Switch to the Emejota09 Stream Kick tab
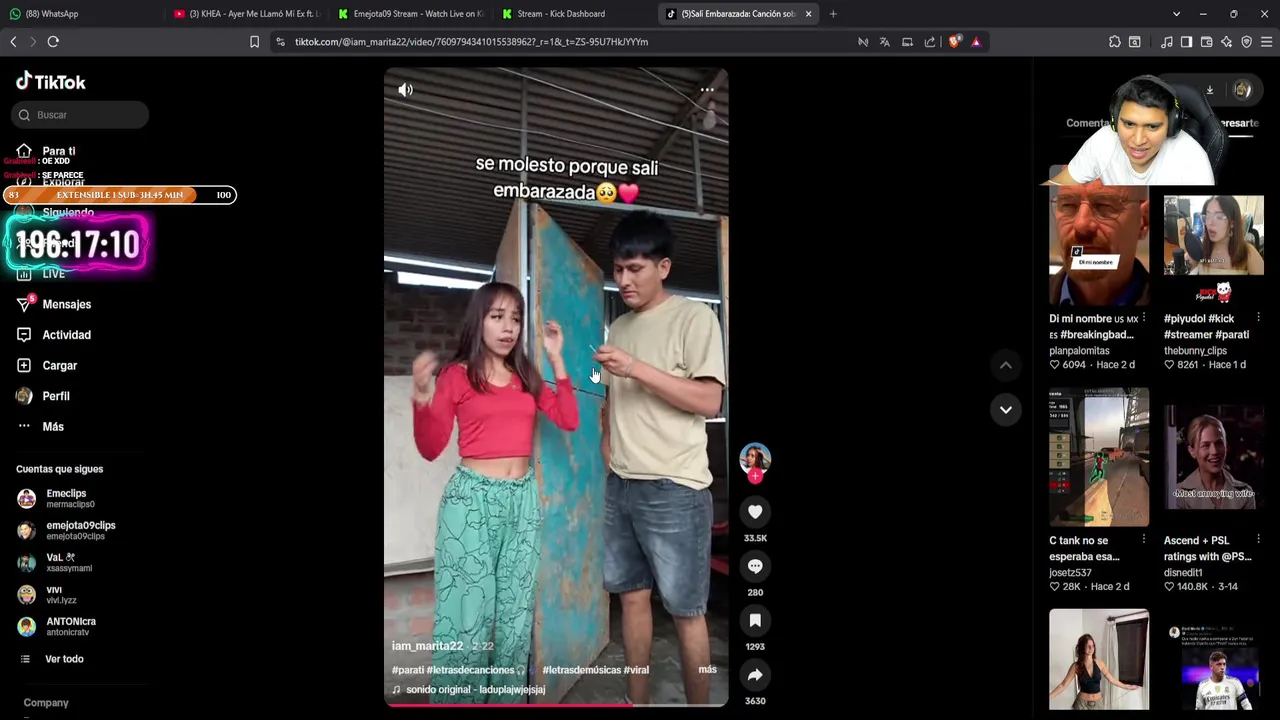 point(411,14)
